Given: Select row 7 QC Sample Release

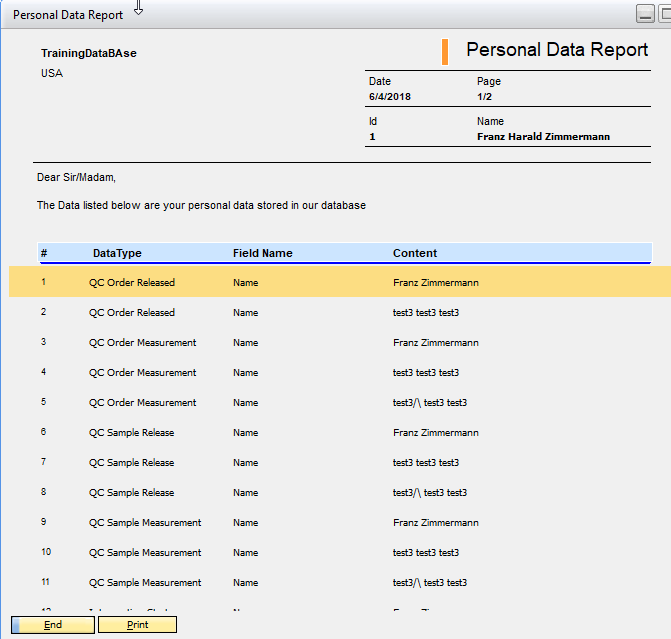Looking at the screenshot, I should [x=131, y=463].
